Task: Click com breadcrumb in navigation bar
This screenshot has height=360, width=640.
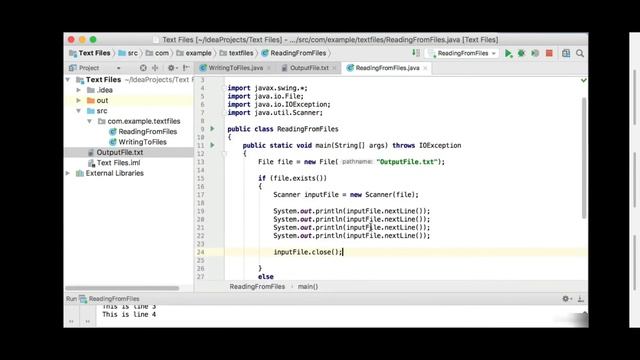Action: pos(158,53)
